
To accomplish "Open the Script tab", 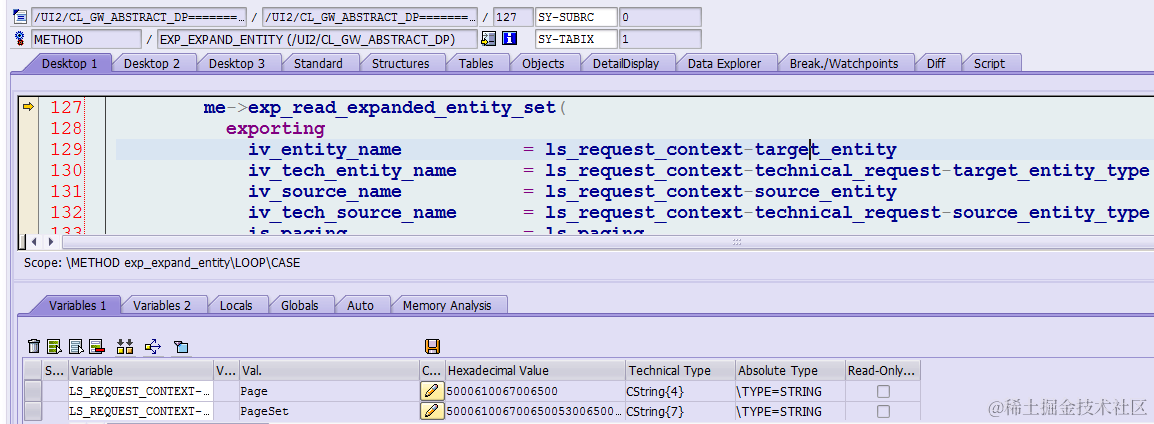I will (989, 63).
